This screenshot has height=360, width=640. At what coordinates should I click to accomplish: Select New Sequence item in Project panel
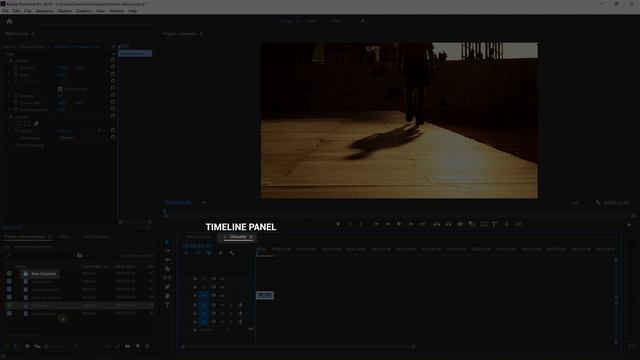coord(43,274)
